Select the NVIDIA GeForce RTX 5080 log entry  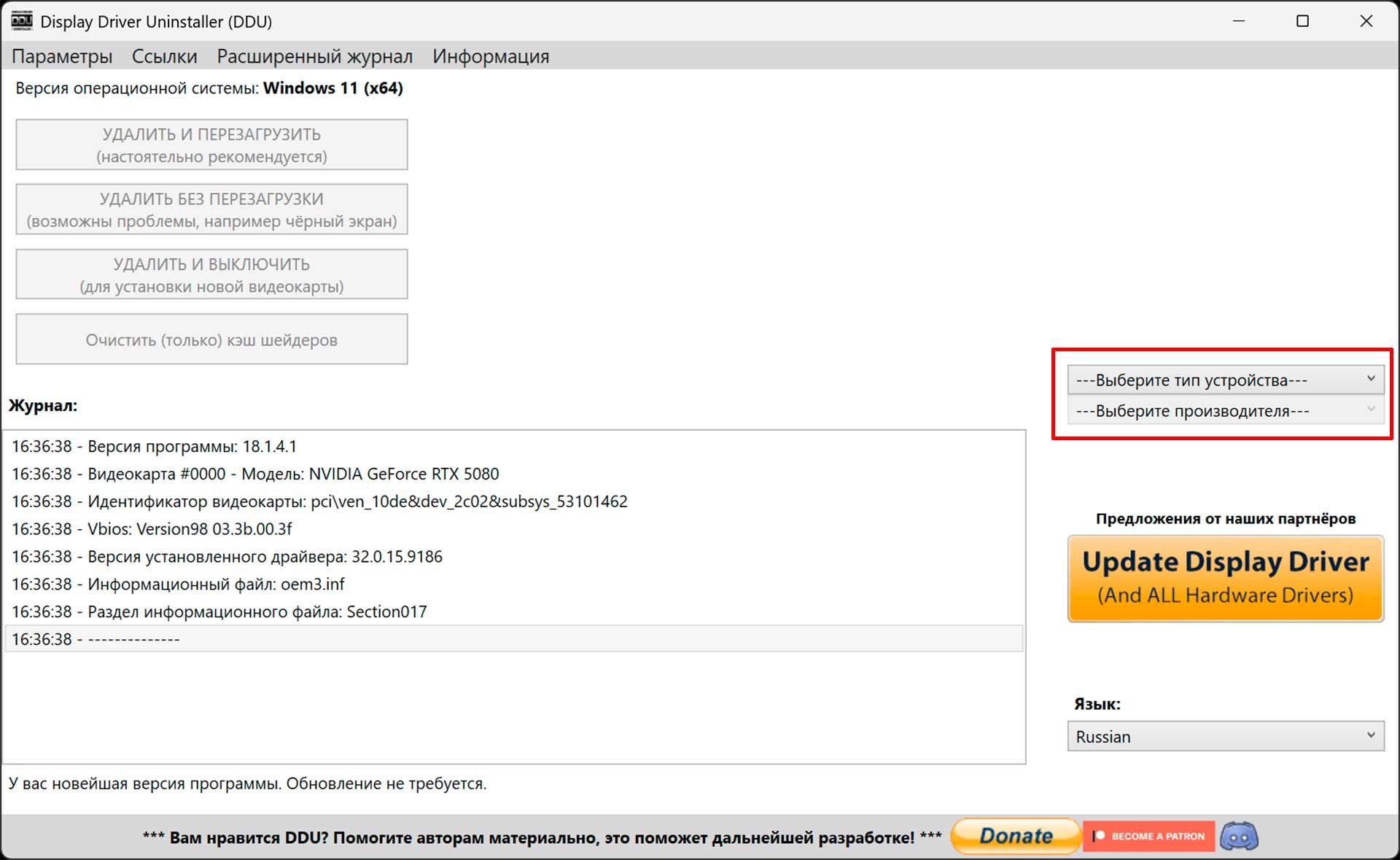tap(255, 474)
